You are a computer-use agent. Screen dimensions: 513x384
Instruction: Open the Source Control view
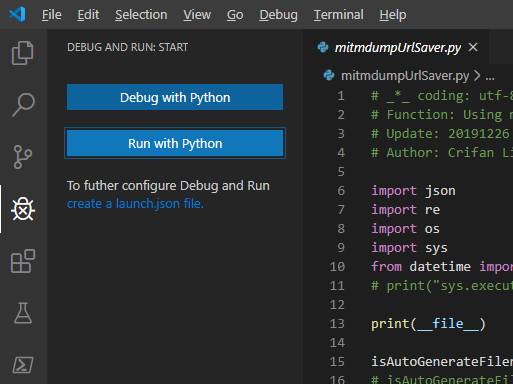(23, 157)
